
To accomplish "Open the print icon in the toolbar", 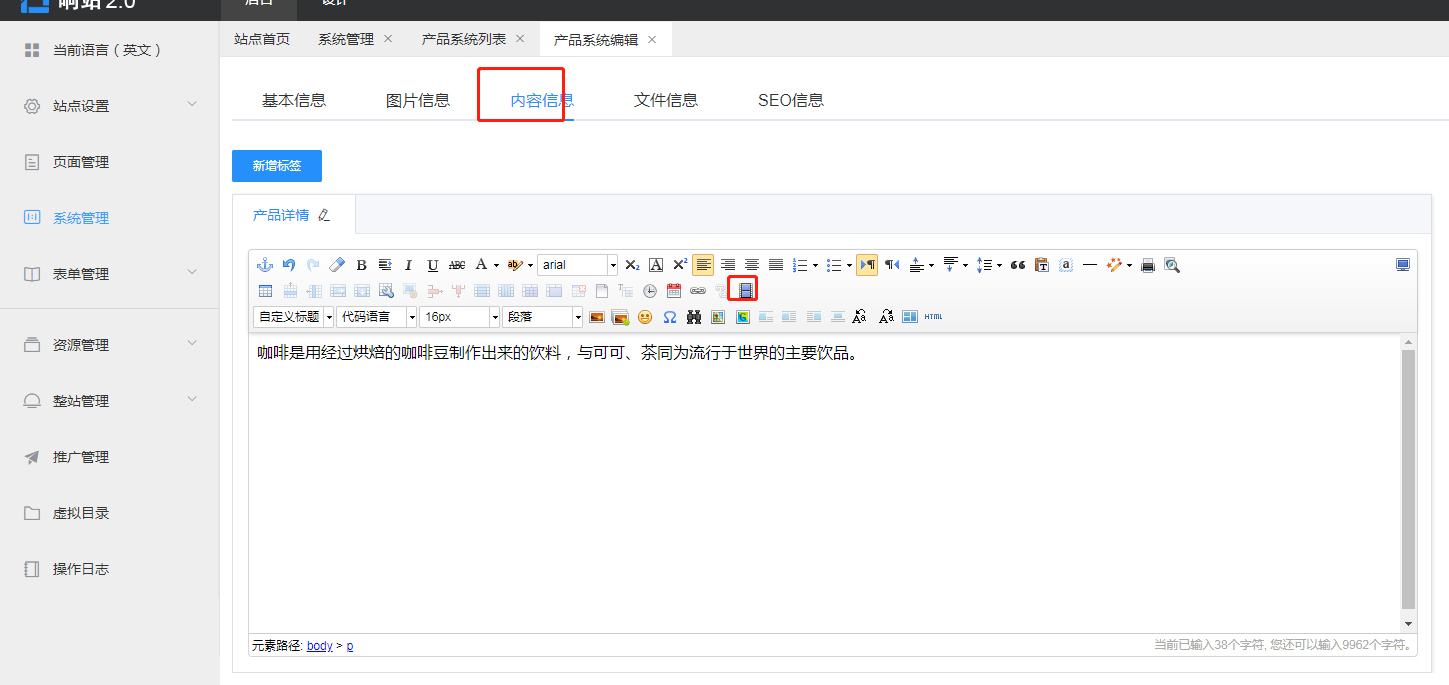I will point(1148,265).
